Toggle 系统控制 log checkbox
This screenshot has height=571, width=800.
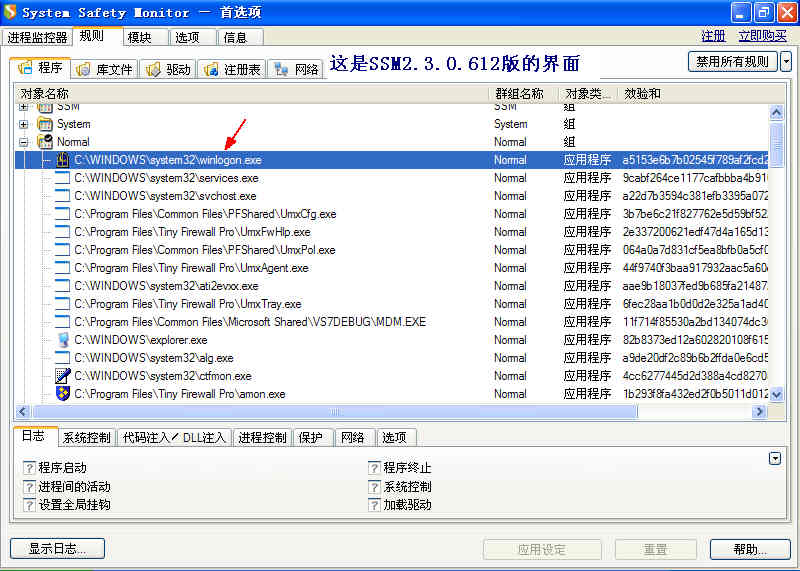point(374,487)
